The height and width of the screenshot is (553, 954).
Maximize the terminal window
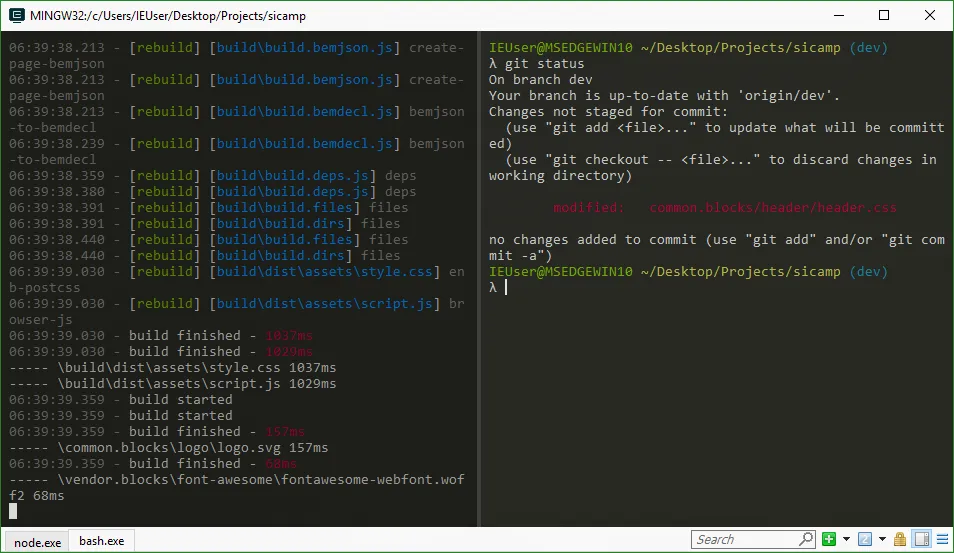coord(884,15)
